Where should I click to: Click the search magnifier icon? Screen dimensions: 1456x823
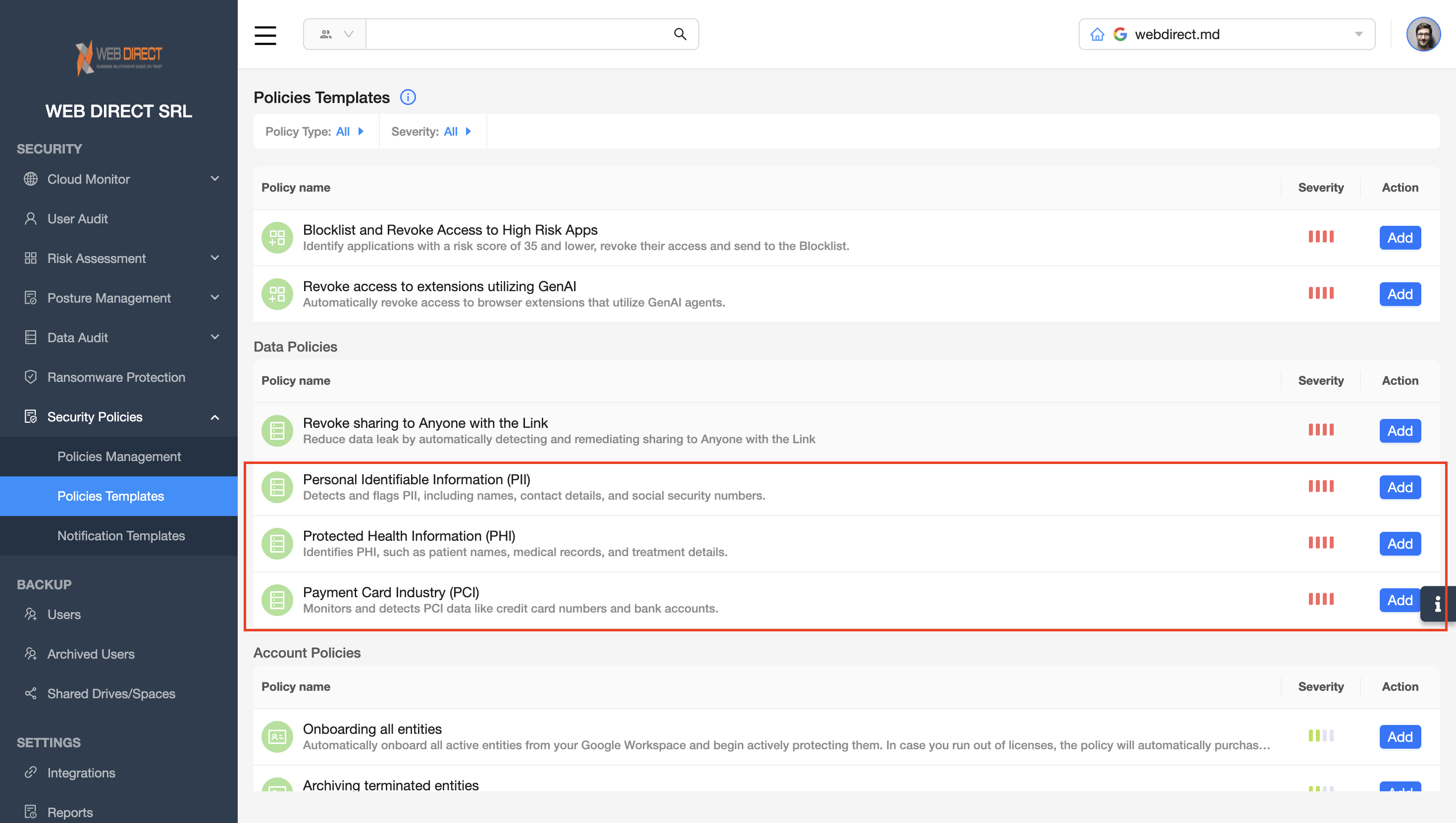point(680,35)
